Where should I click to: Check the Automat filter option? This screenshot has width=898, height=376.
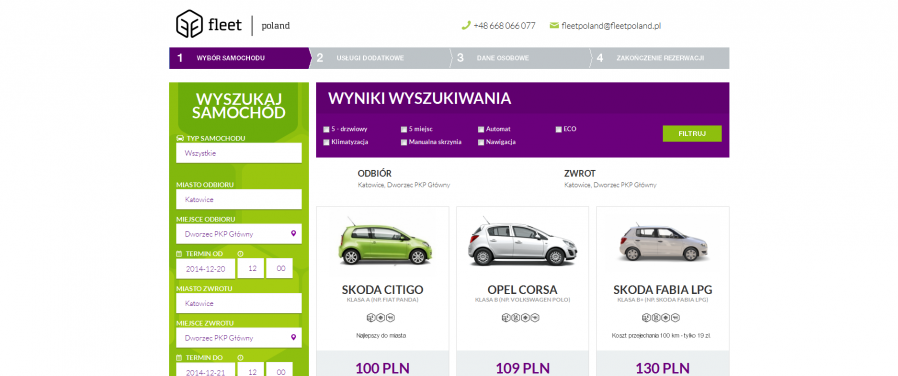coord(481,129)
